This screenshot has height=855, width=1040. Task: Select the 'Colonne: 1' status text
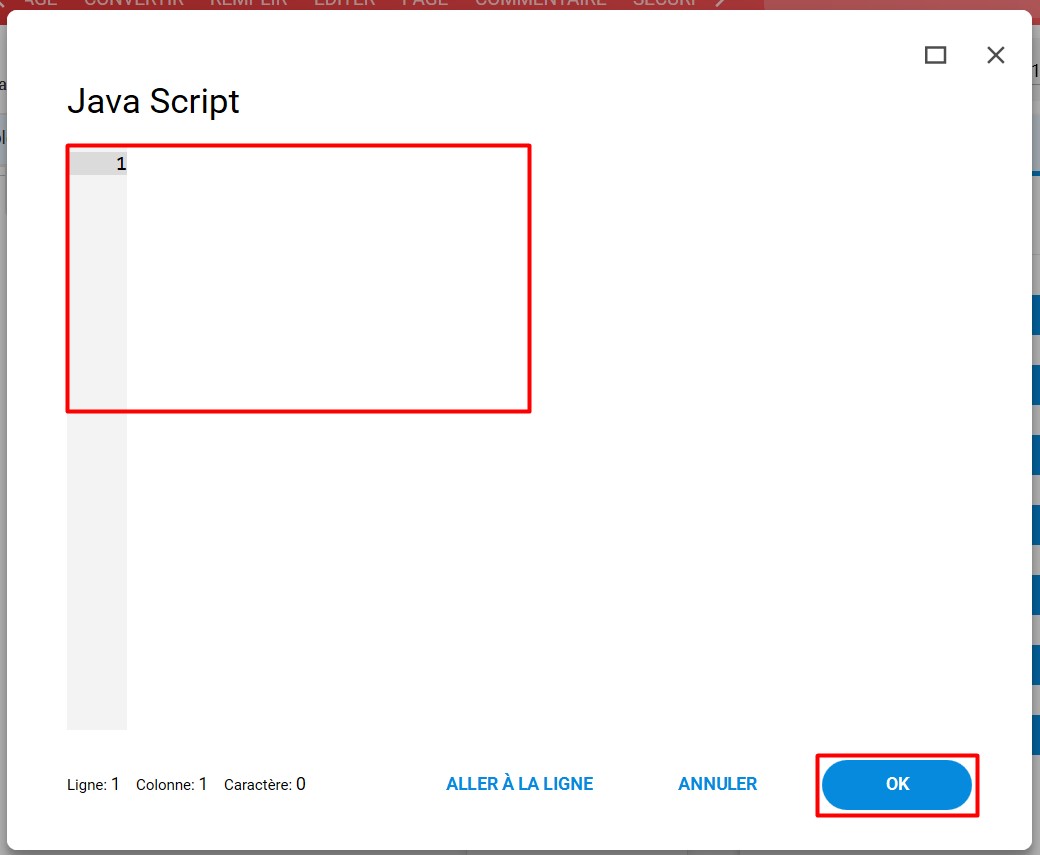(x=171, y=785)
